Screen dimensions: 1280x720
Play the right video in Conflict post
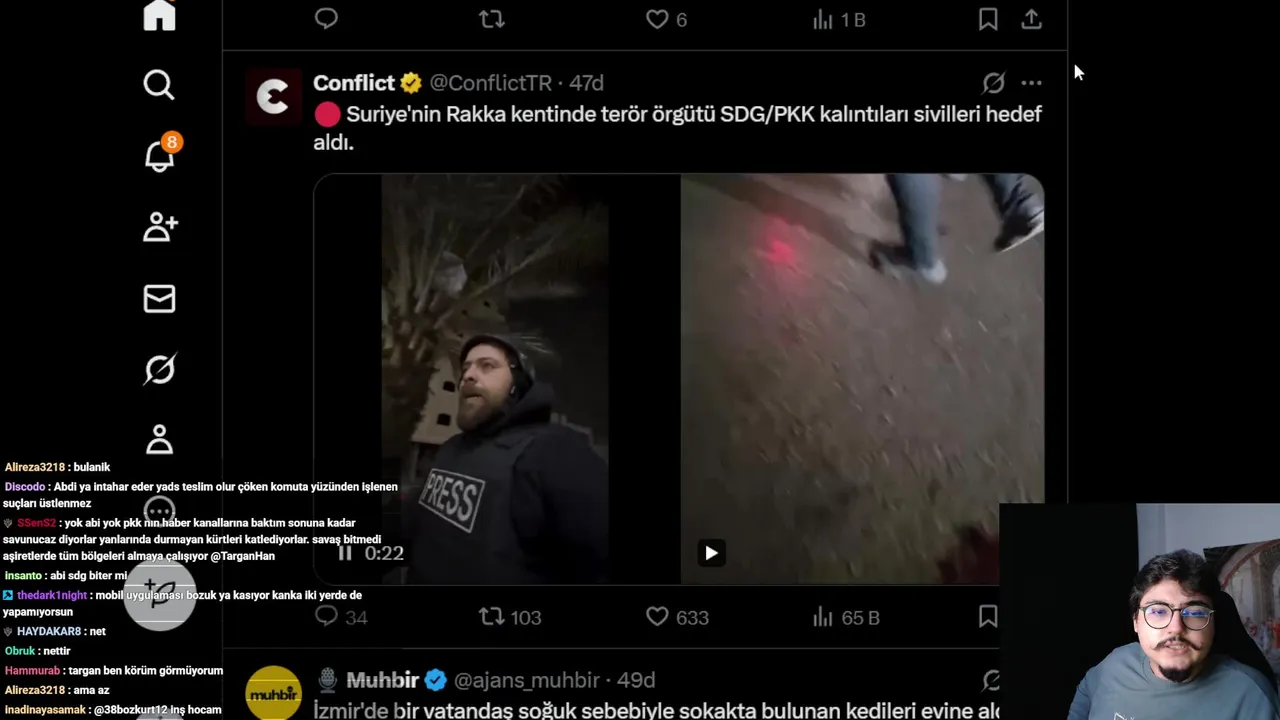point(711,553)
